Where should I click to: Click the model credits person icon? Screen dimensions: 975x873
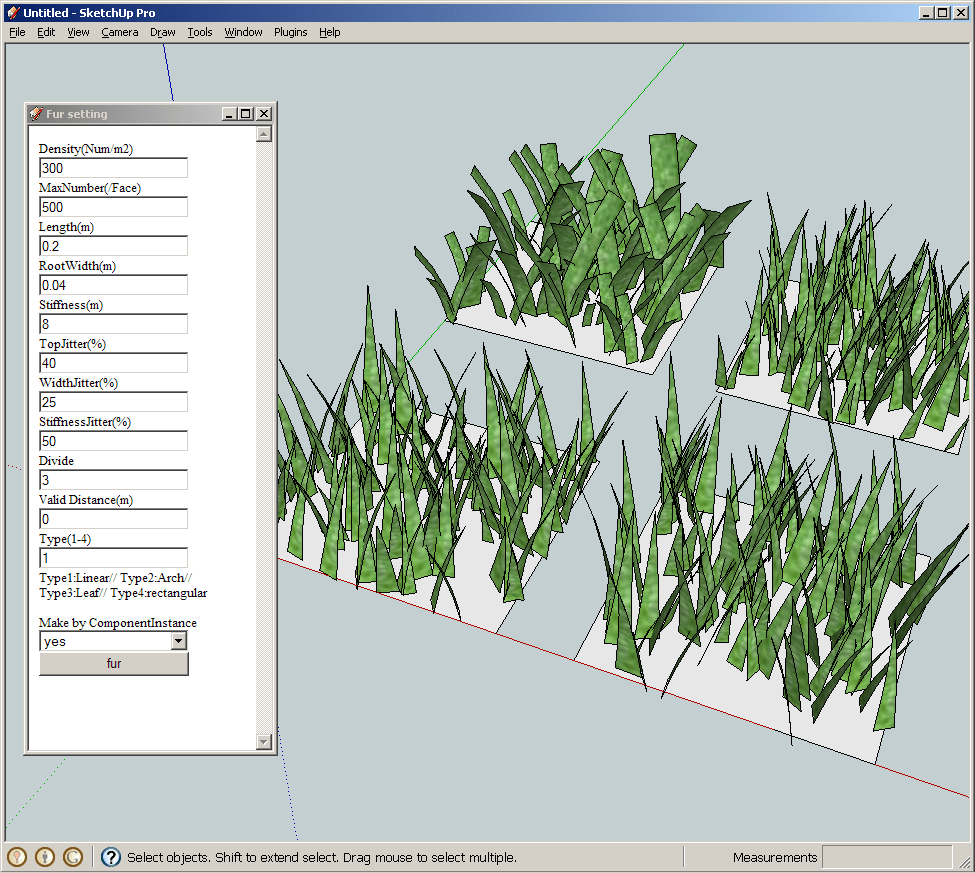coord(45,857)
